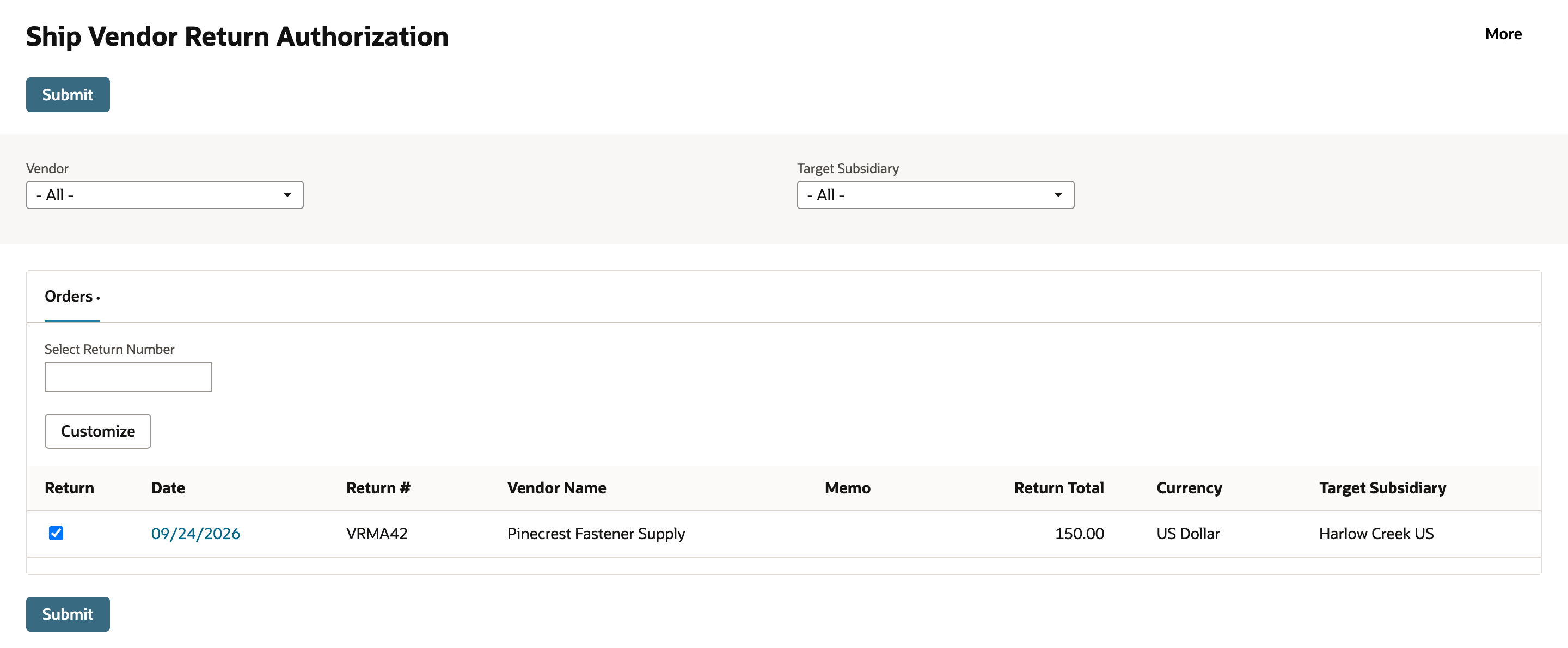This screenshot has height=648, width=1568.
Task: Sort by the Date column header
Action: [x=168, y=488]
